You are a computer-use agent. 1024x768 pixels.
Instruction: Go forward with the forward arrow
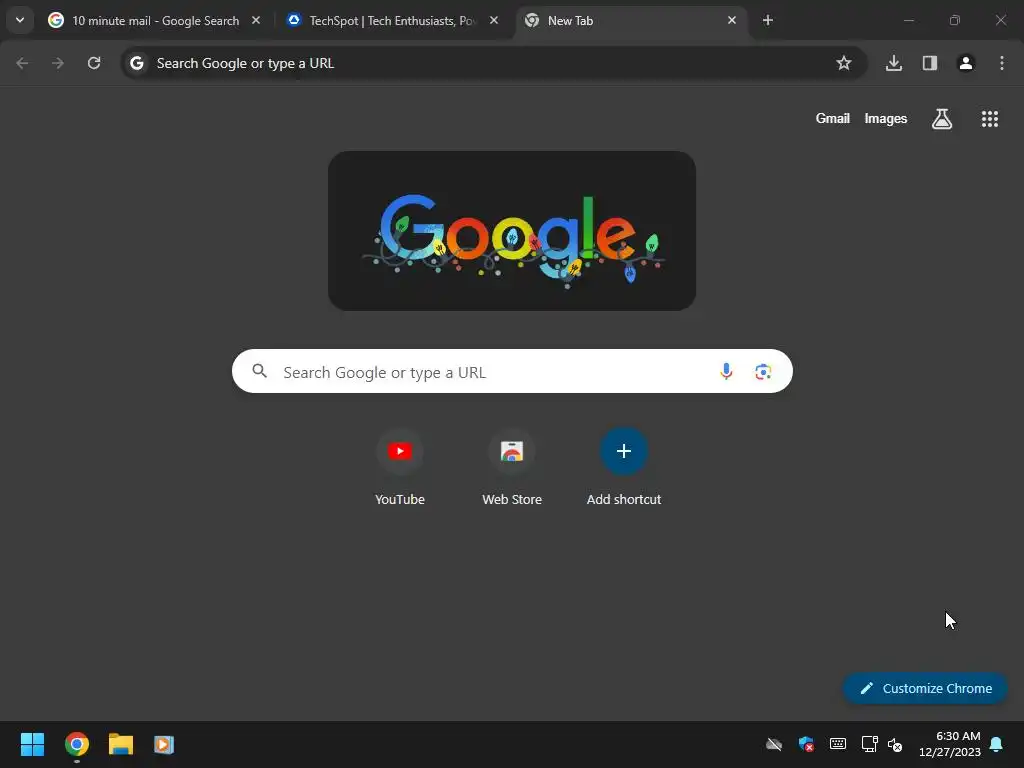click(58, 63)
